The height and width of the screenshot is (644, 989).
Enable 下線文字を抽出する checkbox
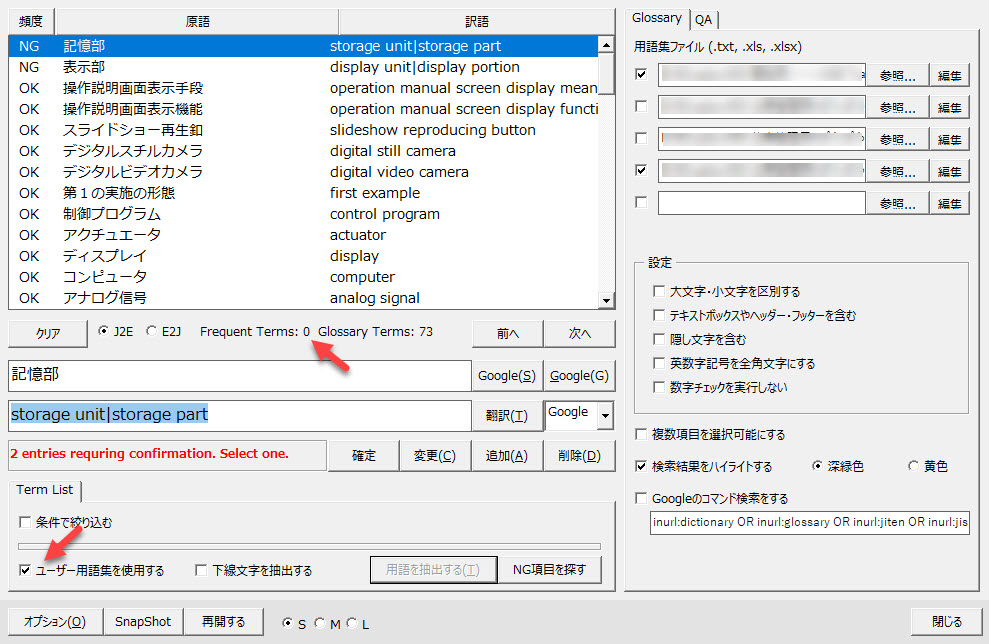pos(201,570)
